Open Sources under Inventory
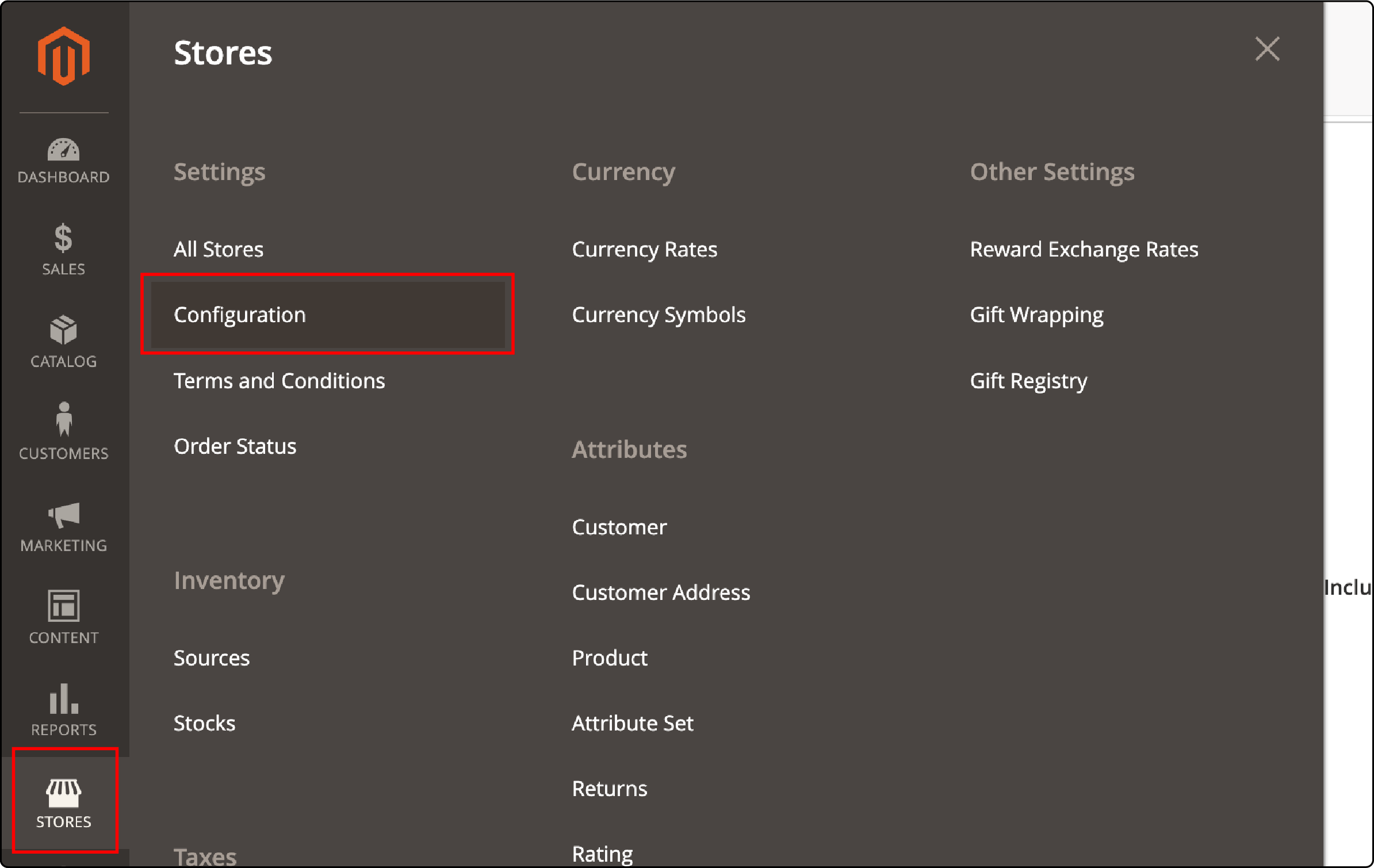The height and width of the screenshot is (868, 1374). tap(210, 657)
